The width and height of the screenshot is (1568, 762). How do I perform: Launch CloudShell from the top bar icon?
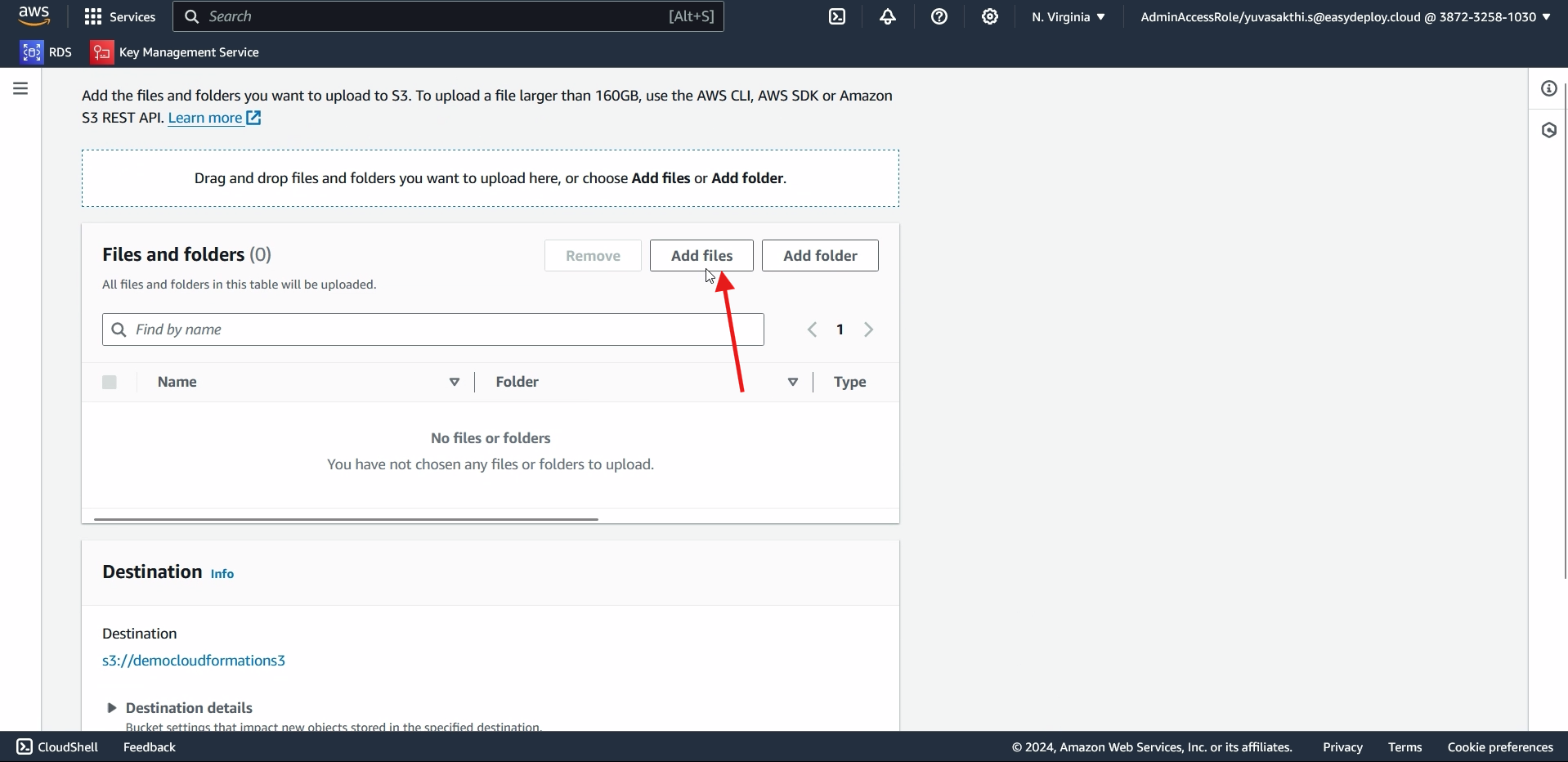click(x=838, y=16)
